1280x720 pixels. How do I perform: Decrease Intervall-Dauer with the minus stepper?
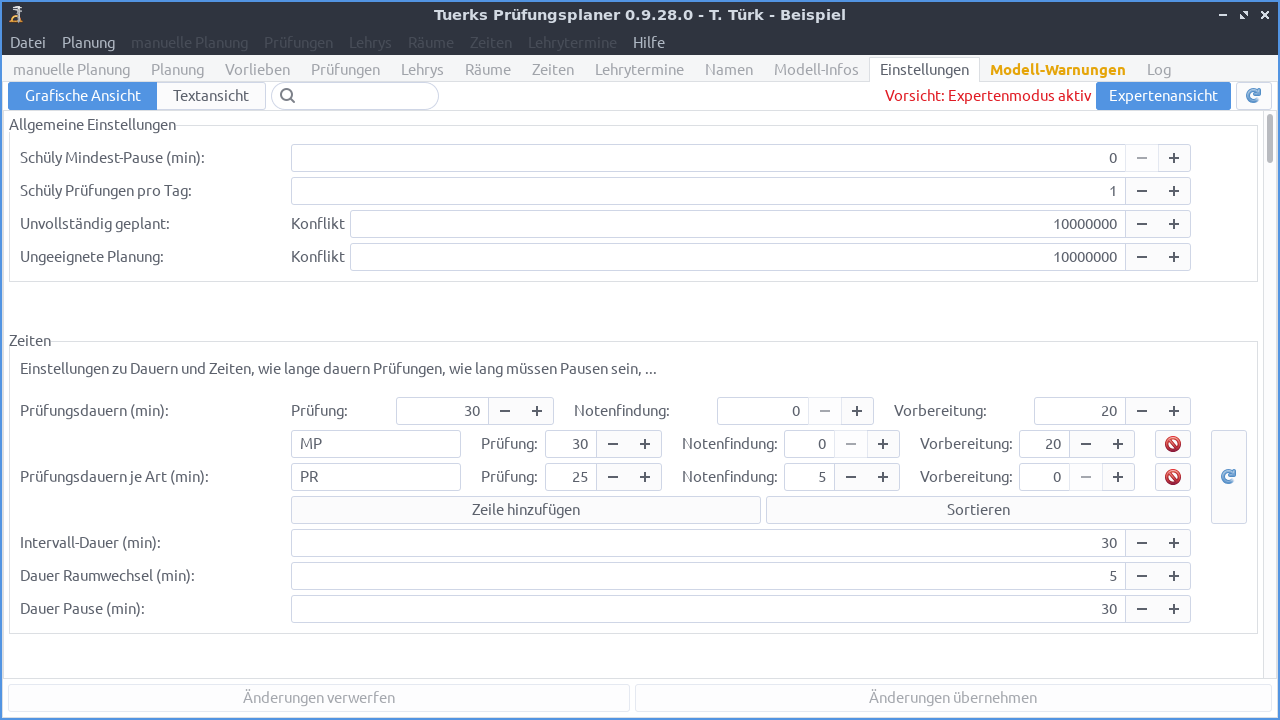1141,542
